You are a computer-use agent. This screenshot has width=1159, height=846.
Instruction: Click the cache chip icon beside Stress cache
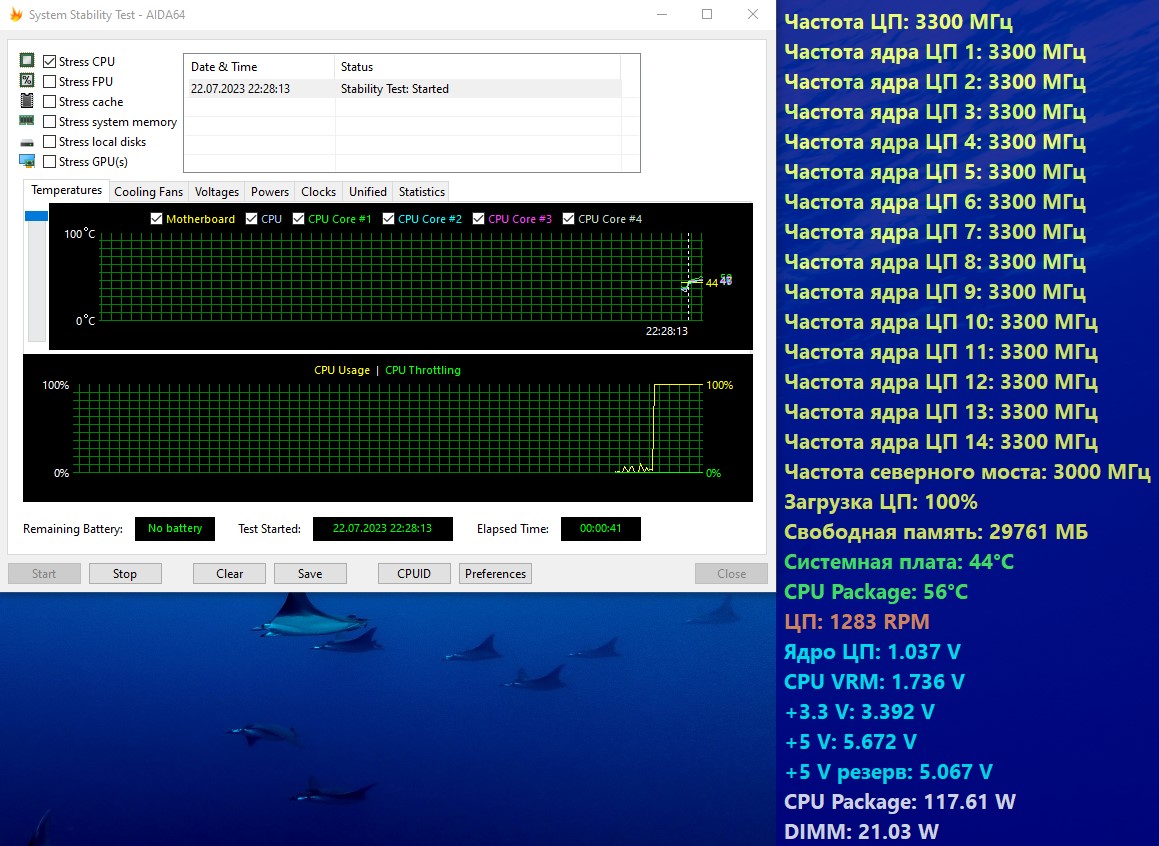[x=27, y=100]
